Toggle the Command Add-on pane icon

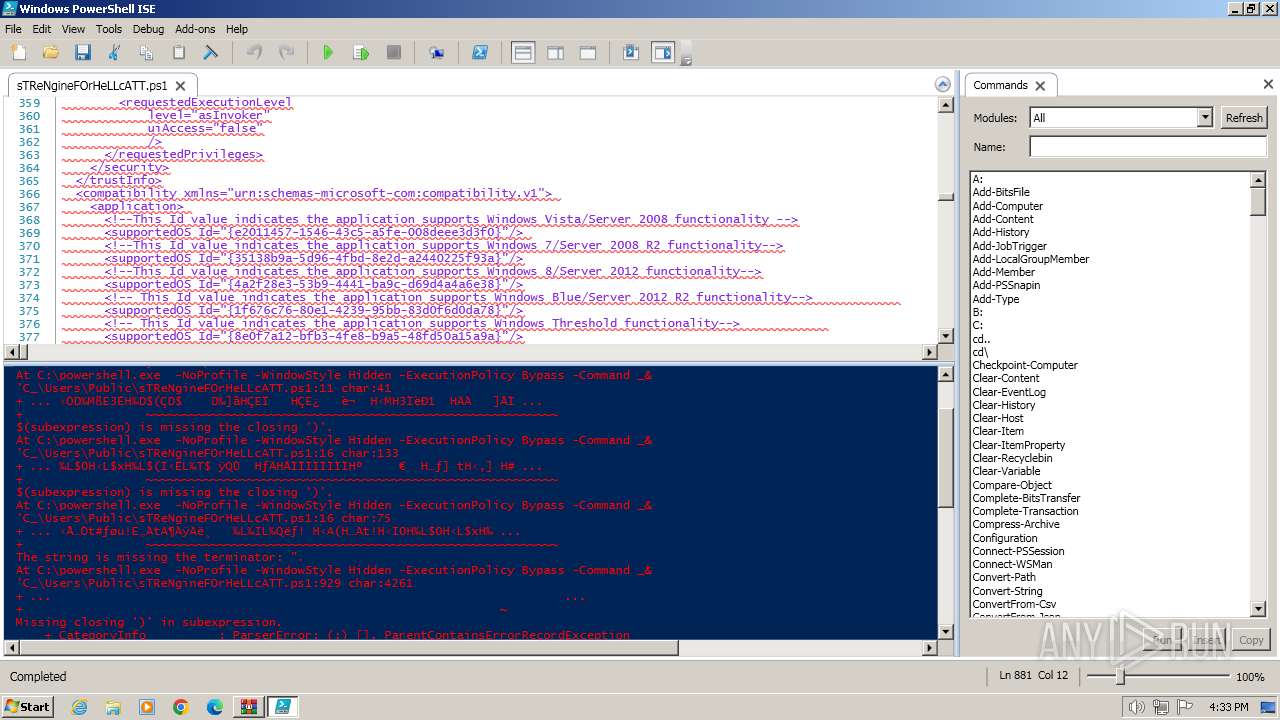click(x=663, y=53)
